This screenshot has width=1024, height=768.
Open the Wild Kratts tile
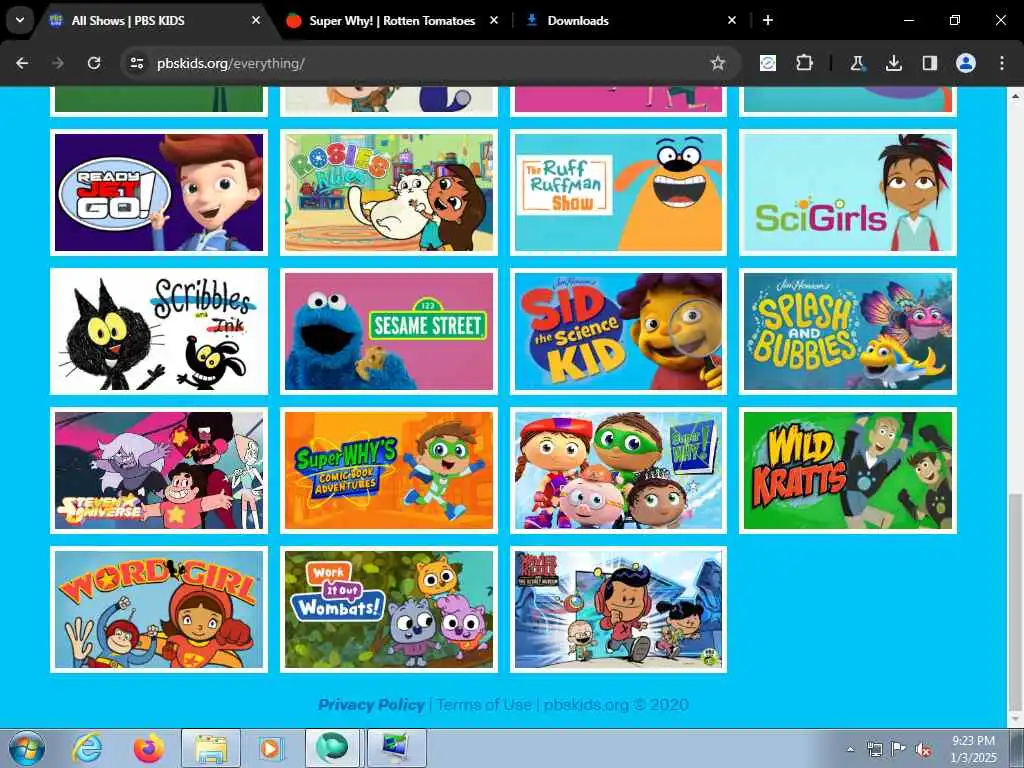(x=848, y=470)
